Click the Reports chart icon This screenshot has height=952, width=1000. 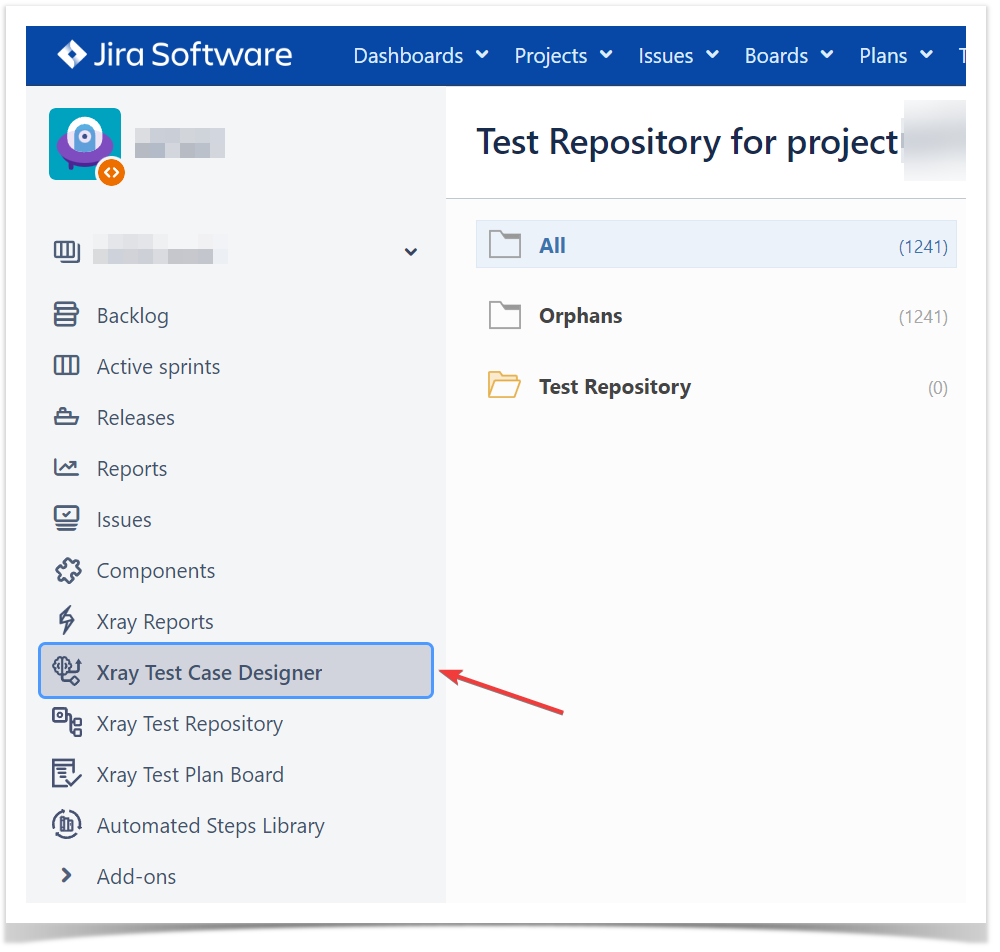[66, 468]
